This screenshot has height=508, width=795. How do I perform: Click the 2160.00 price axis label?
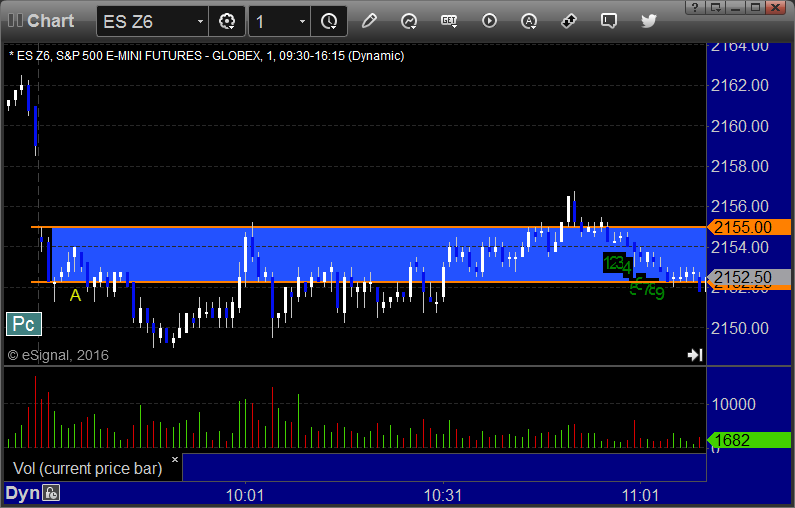740,126
